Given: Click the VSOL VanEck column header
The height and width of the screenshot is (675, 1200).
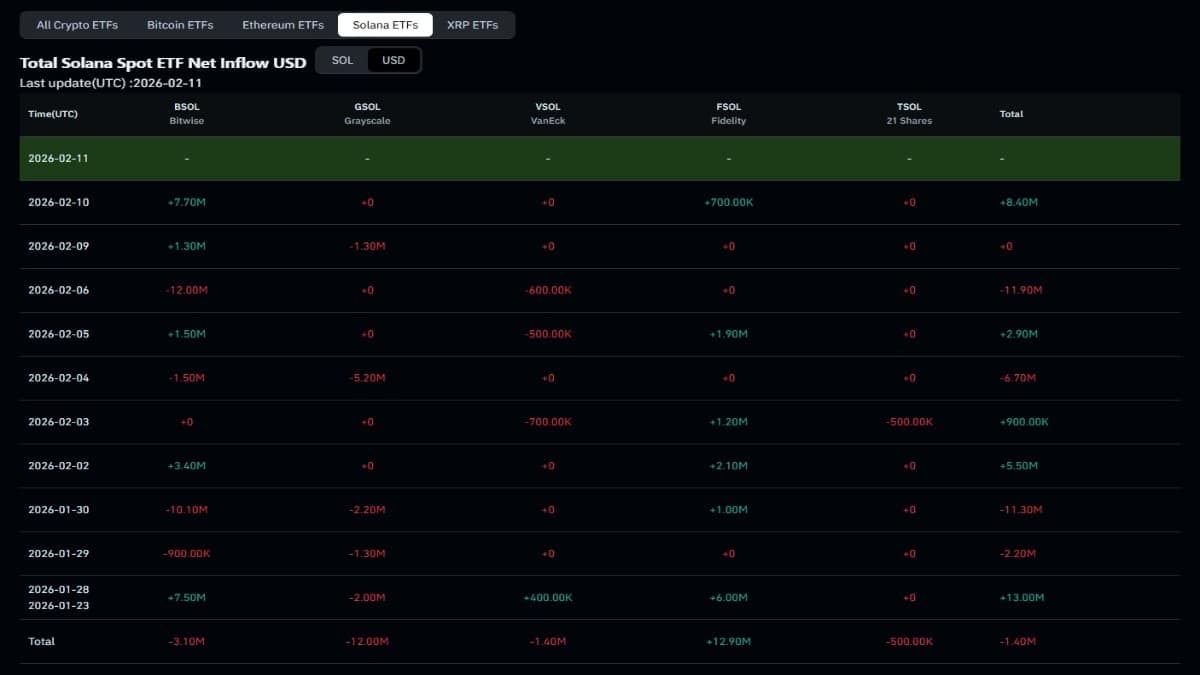Looking at the screenshot, I should click(548, 114).
